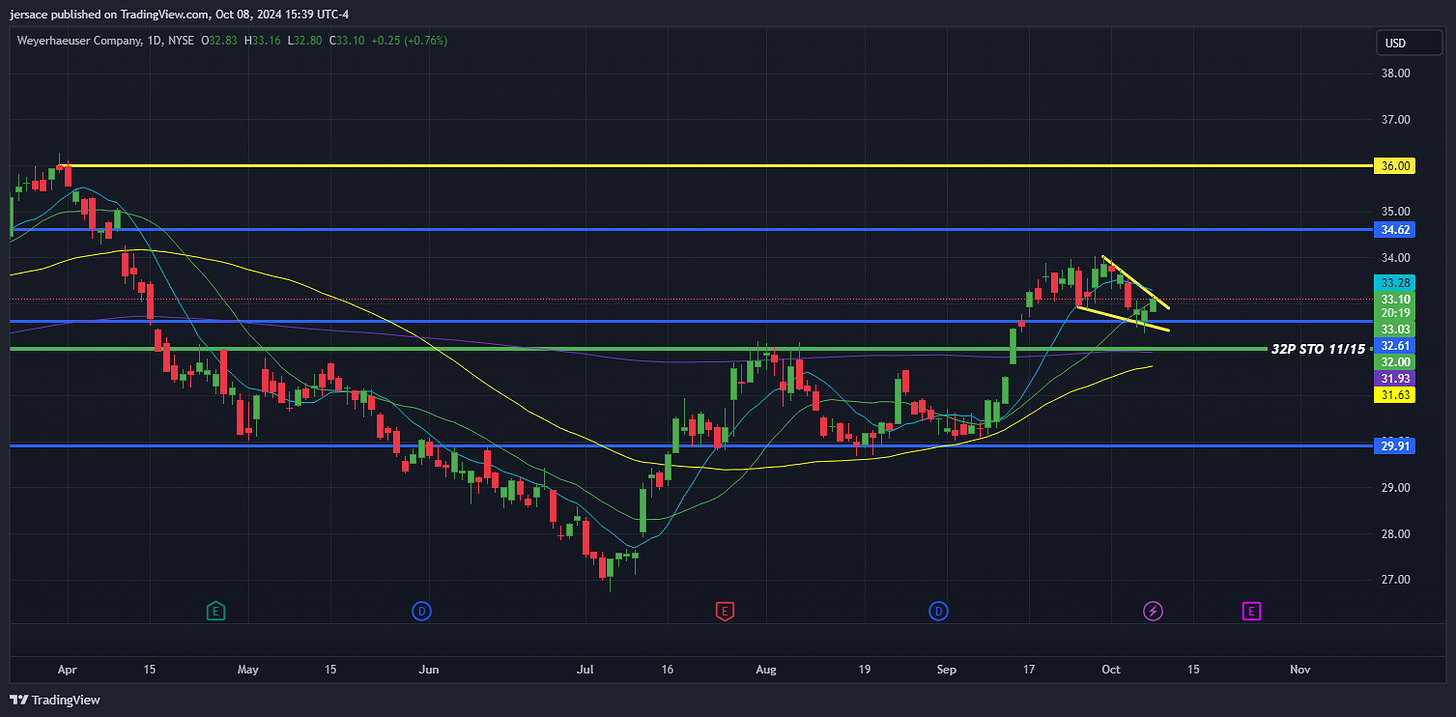Click the 28.00 price axis label
Screen dimensions: 1456x717
click(x=1395, y=534)
